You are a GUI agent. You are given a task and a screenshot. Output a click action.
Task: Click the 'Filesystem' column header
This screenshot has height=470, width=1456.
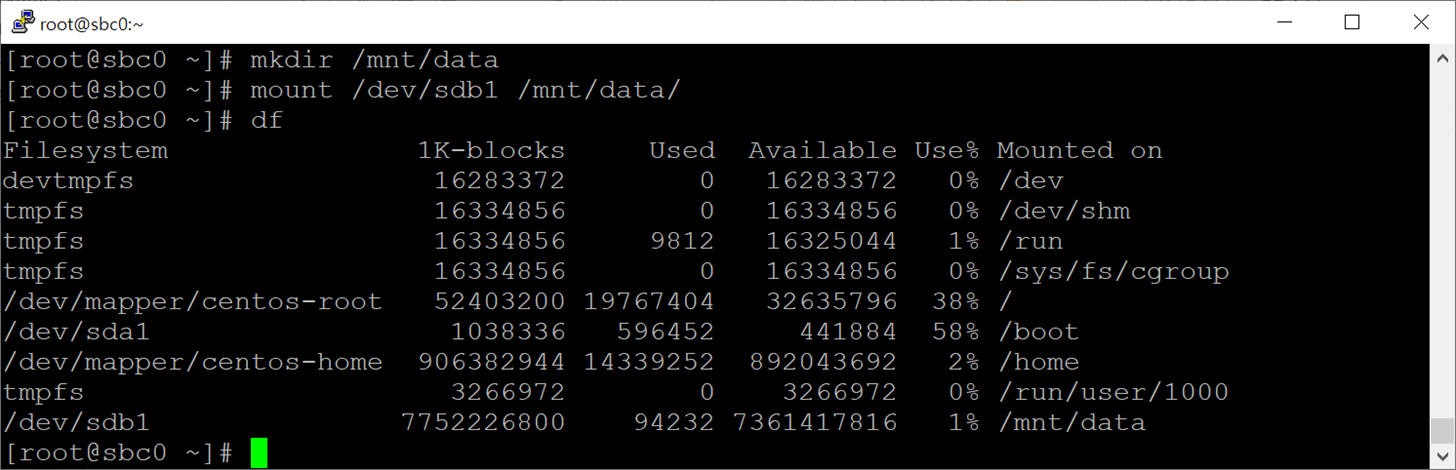85,150
